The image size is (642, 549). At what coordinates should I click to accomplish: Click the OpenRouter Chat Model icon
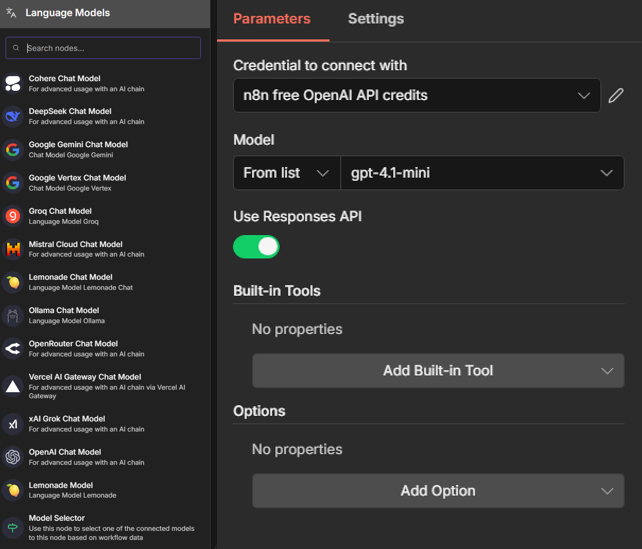point(13,349)
